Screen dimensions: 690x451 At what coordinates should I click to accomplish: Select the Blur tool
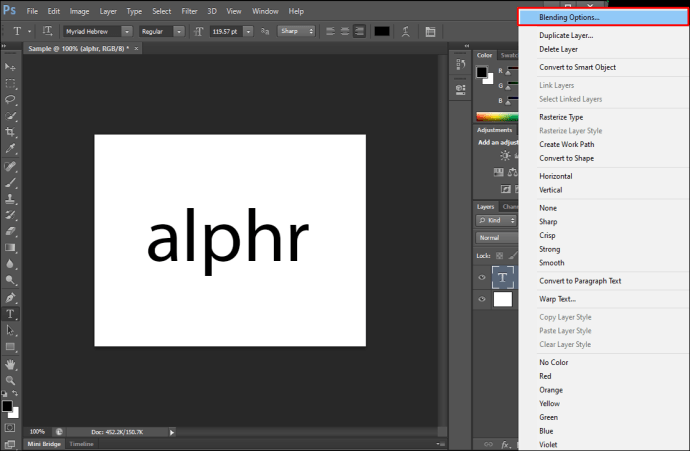(10, 264)
